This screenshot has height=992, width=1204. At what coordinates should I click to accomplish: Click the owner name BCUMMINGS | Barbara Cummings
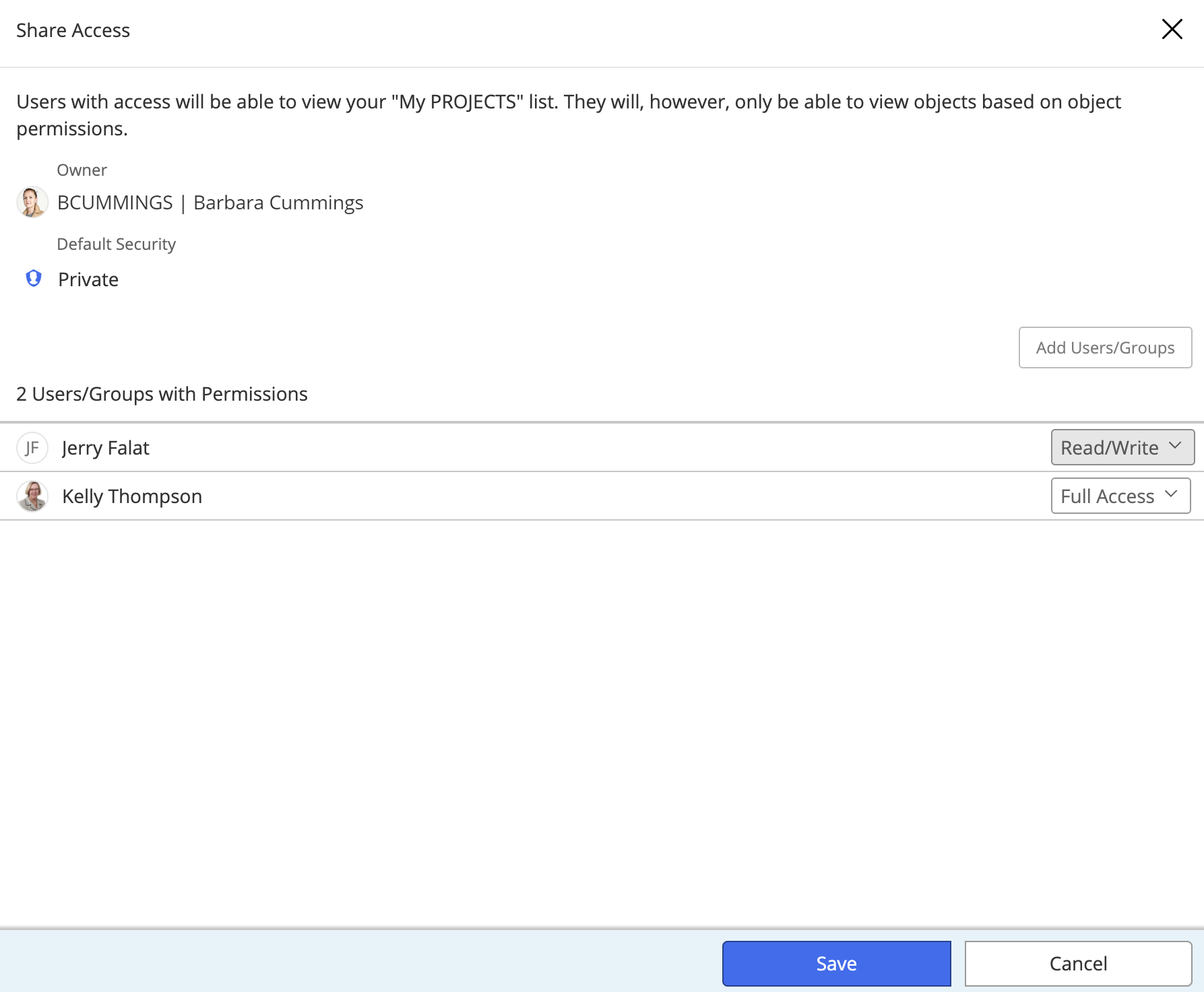click(210, 203)
